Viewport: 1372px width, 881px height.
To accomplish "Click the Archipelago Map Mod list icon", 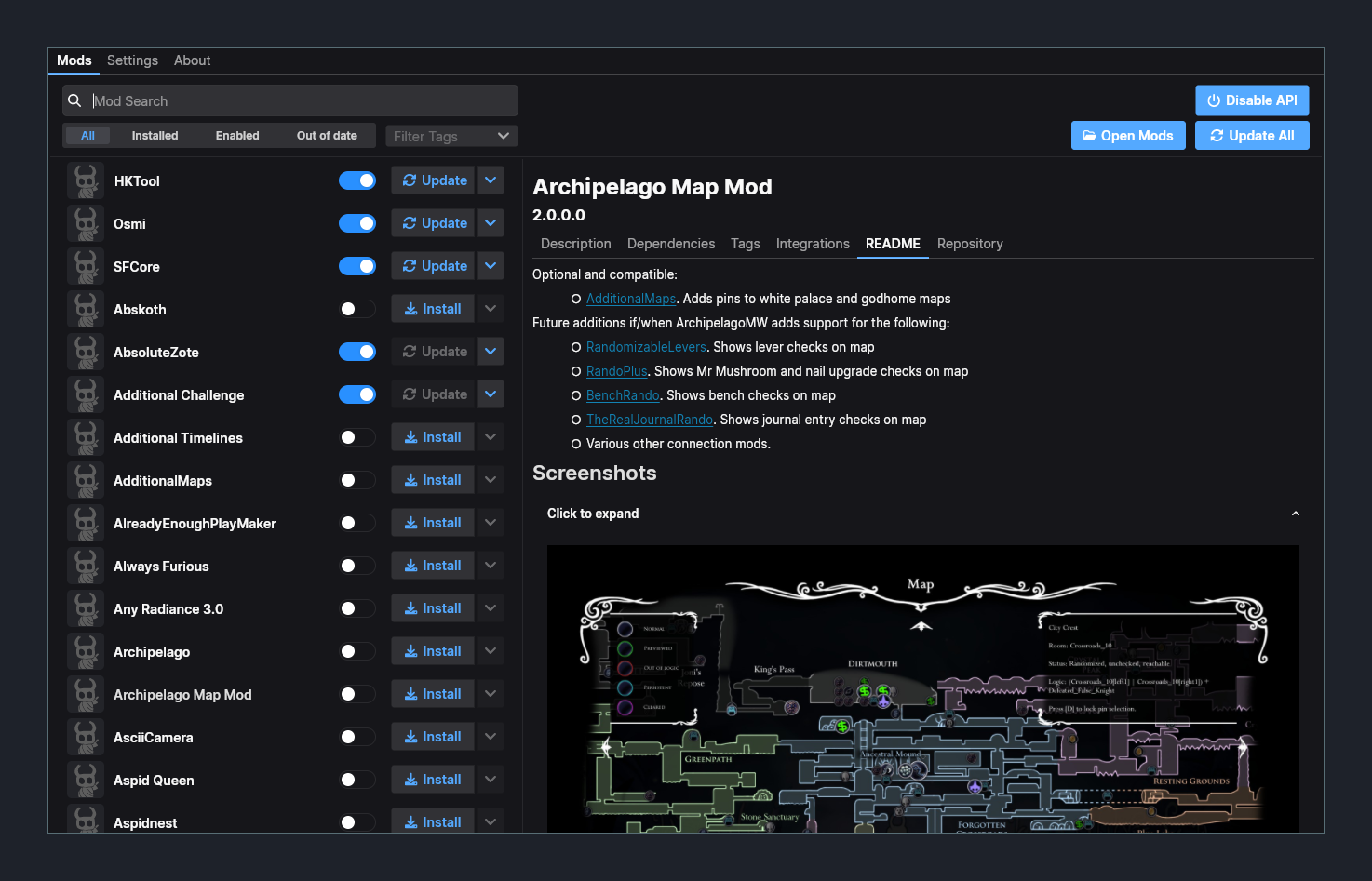I will pos(86,694).
